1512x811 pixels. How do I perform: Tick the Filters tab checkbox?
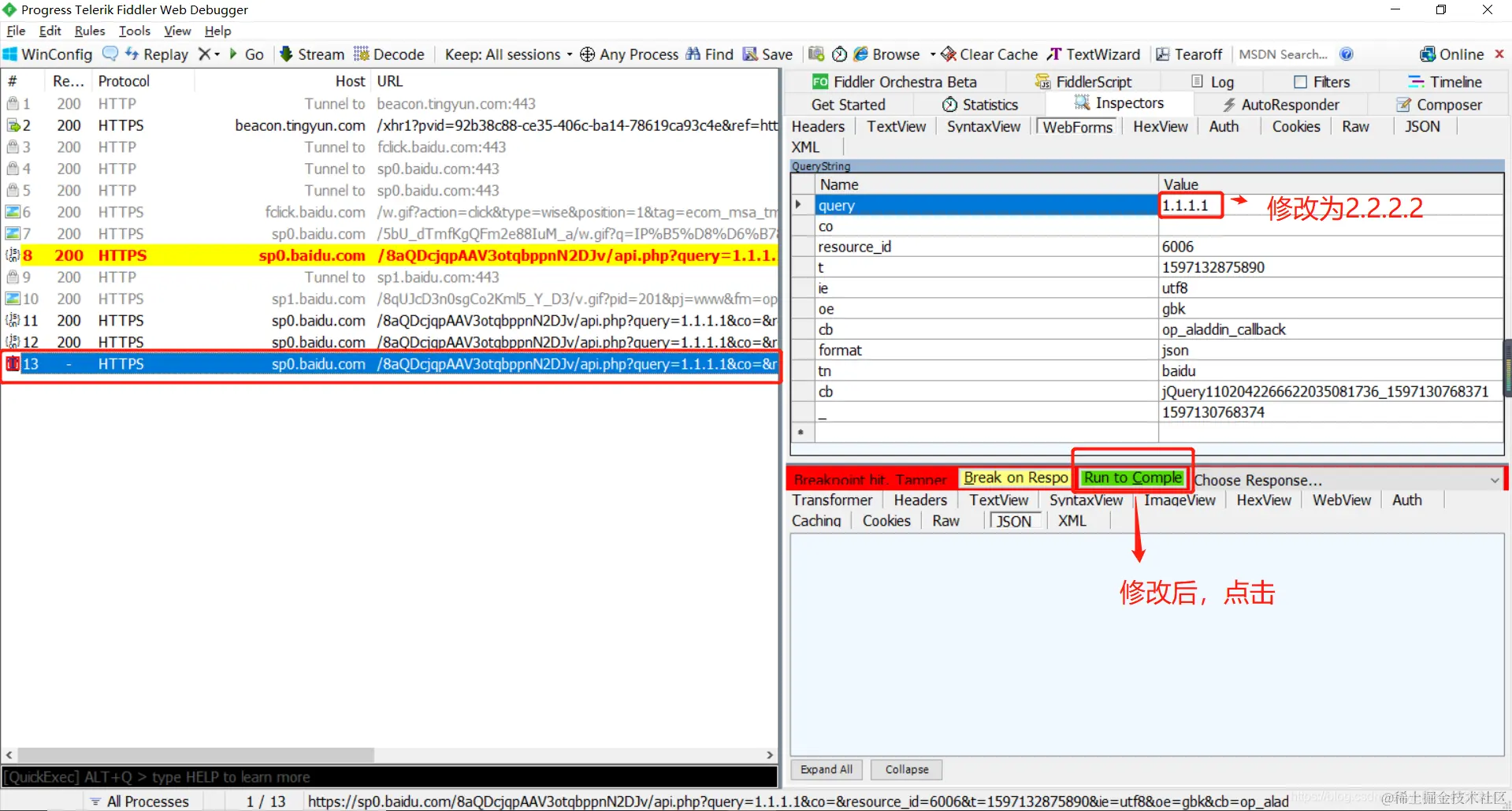coord(1300,82)
